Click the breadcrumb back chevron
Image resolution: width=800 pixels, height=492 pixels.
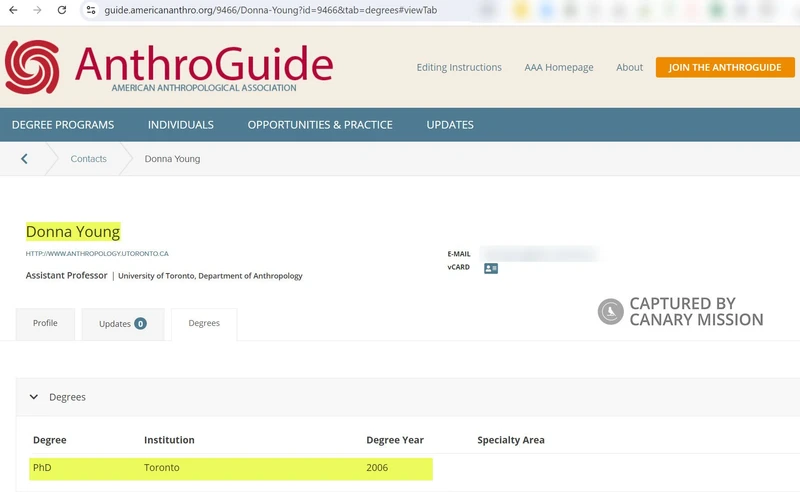coord(24,159)
